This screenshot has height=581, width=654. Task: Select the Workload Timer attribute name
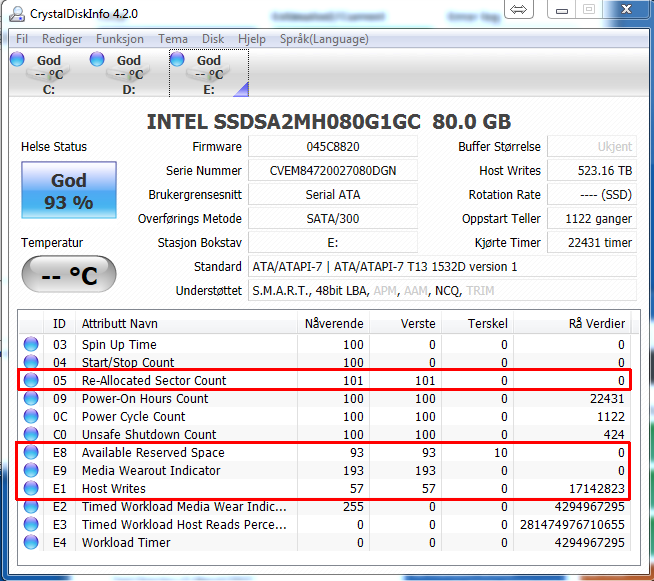(126, 542)
